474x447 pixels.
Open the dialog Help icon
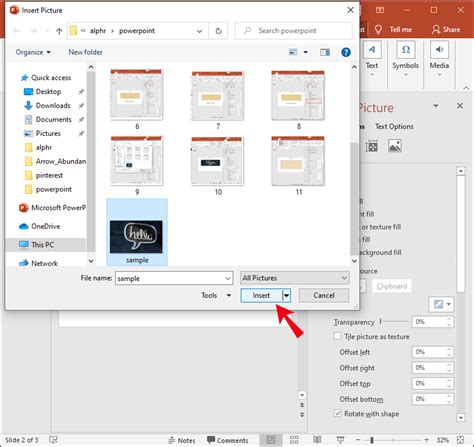pyautogui.click(x=346, y=52)
